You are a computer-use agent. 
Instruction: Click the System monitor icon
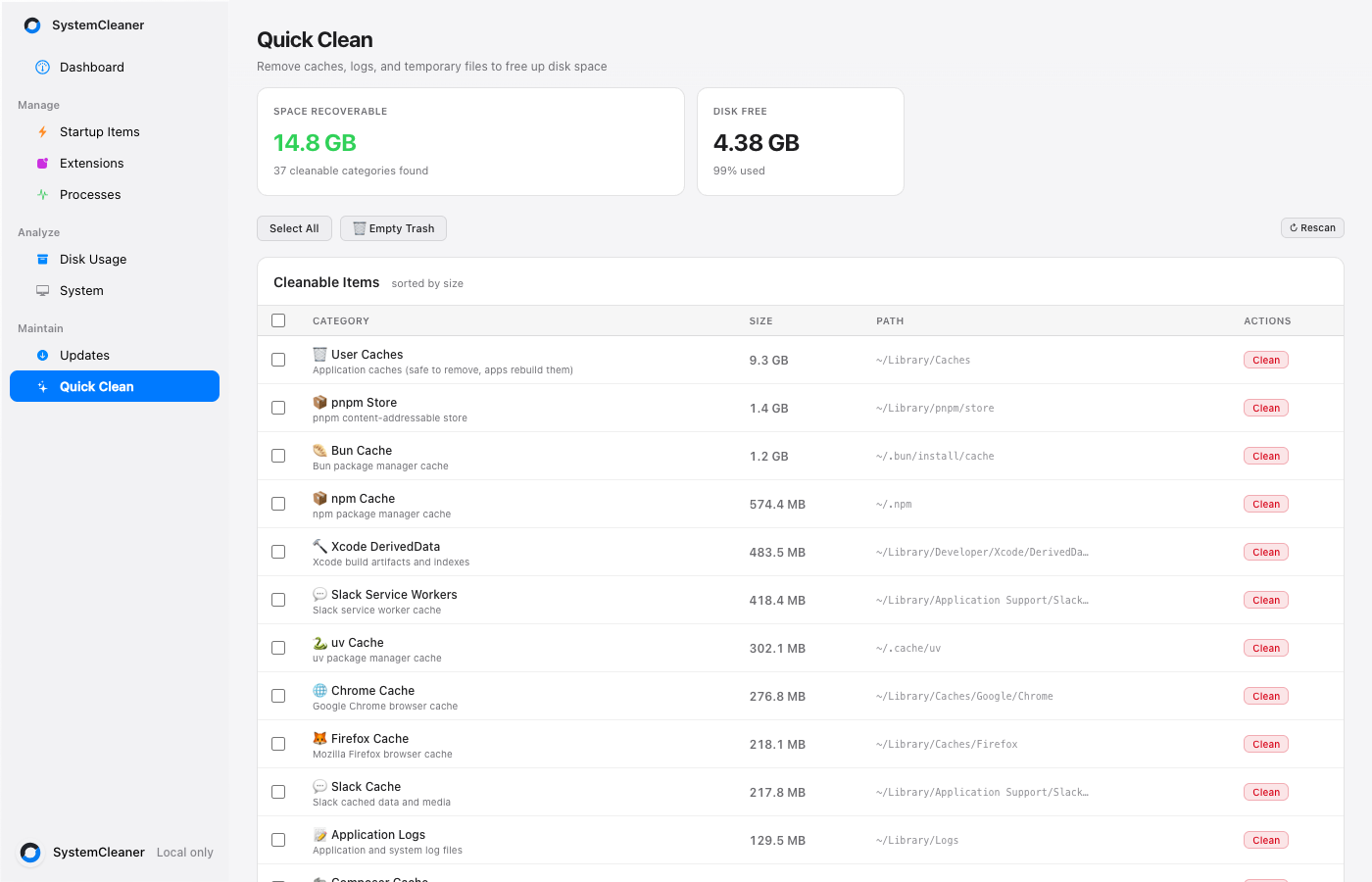(42, 291)
